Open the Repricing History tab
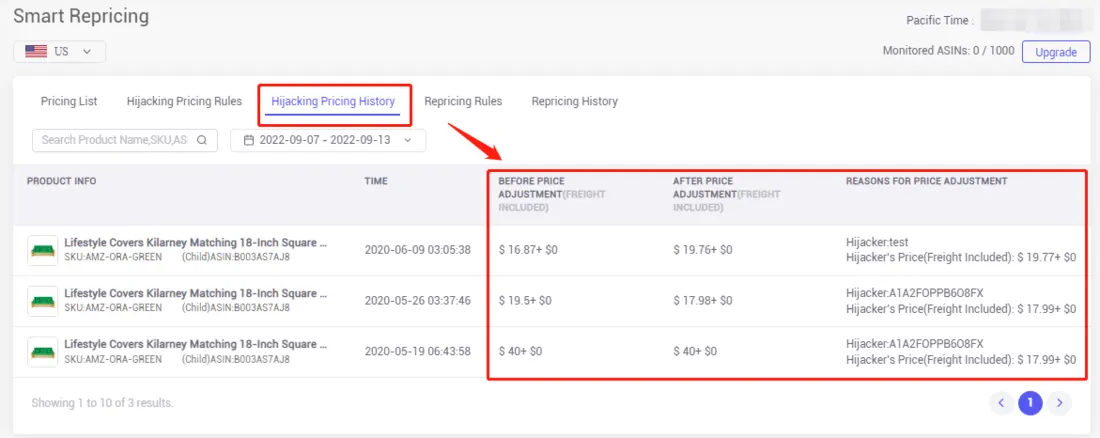 [575, 101]
